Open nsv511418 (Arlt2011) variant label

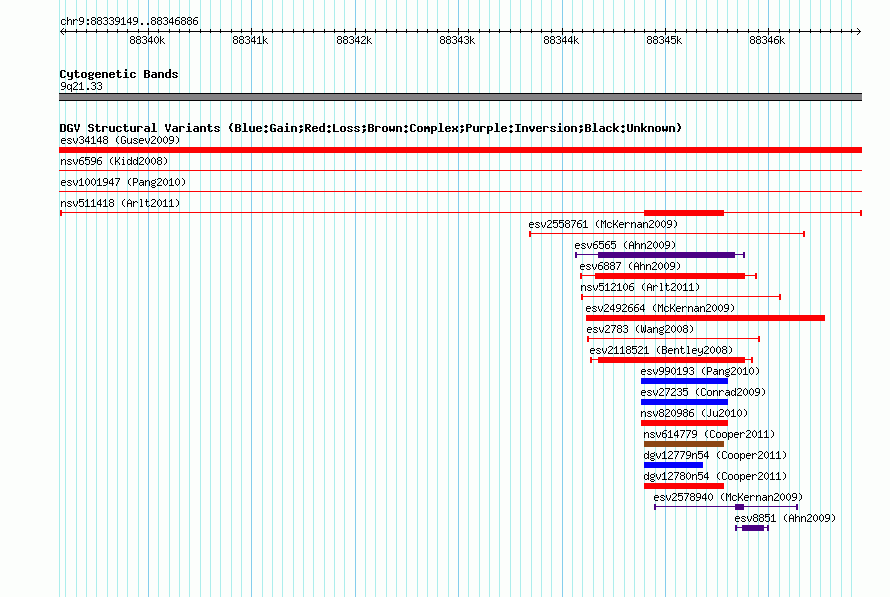(120, 203)
